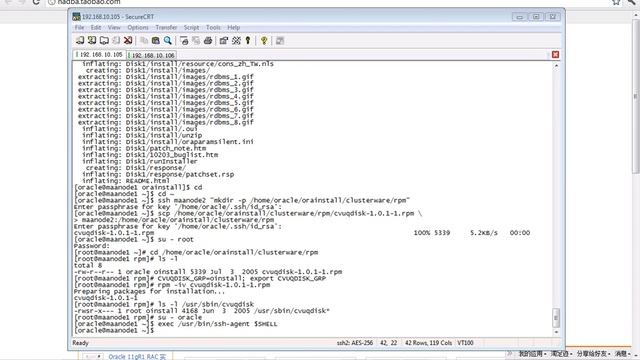Click 'VT100' emulation in status bar
This screenshot has height=360, width=640.
tap(465, 343)
